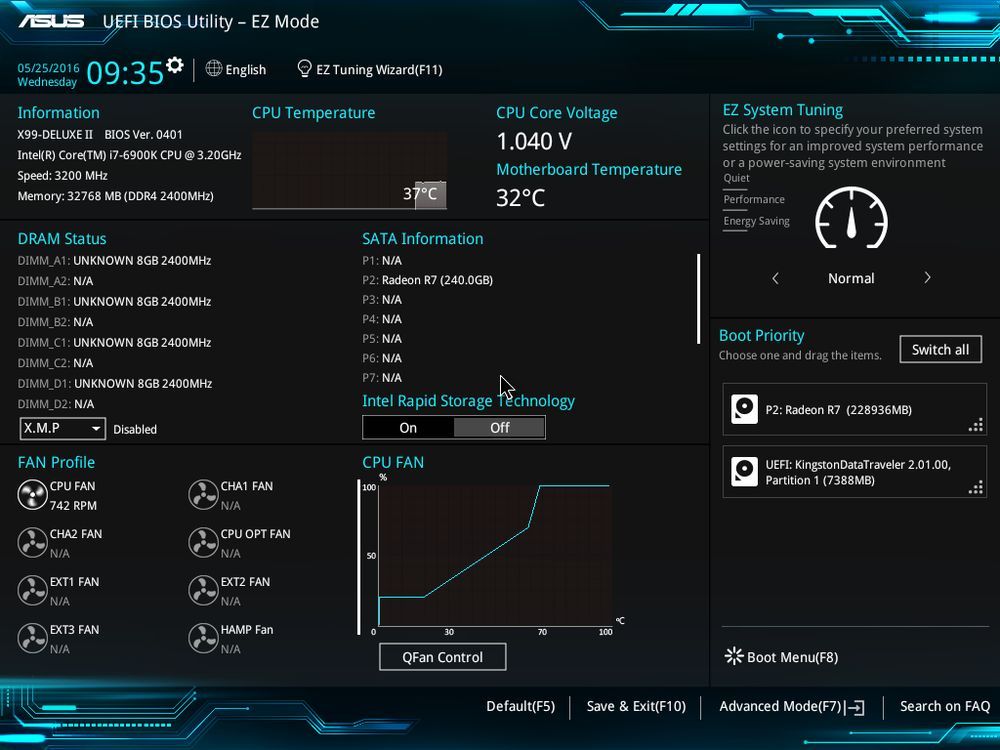Open Search on FAQ
This screenshot has height=750, width=1000.
945,706
